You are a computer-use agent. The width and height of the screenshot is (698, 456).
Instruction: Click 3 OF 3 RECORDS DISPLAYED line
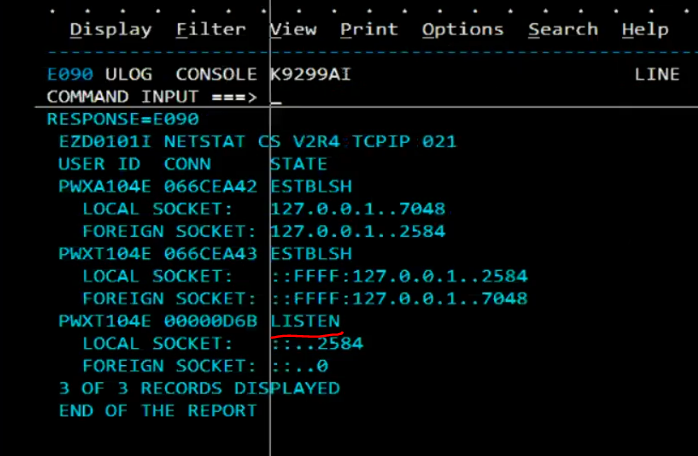199,388
